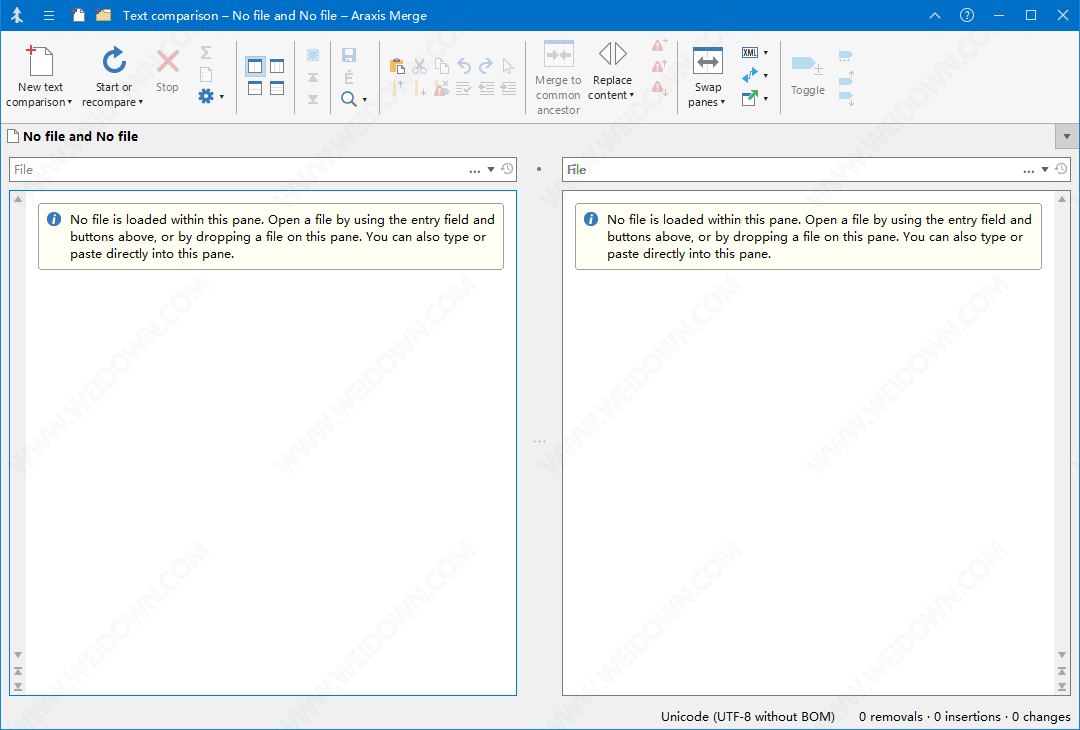1080x730 pixels.
Task: Click the comparison report page icon
Action: click(x=205, y=74)
